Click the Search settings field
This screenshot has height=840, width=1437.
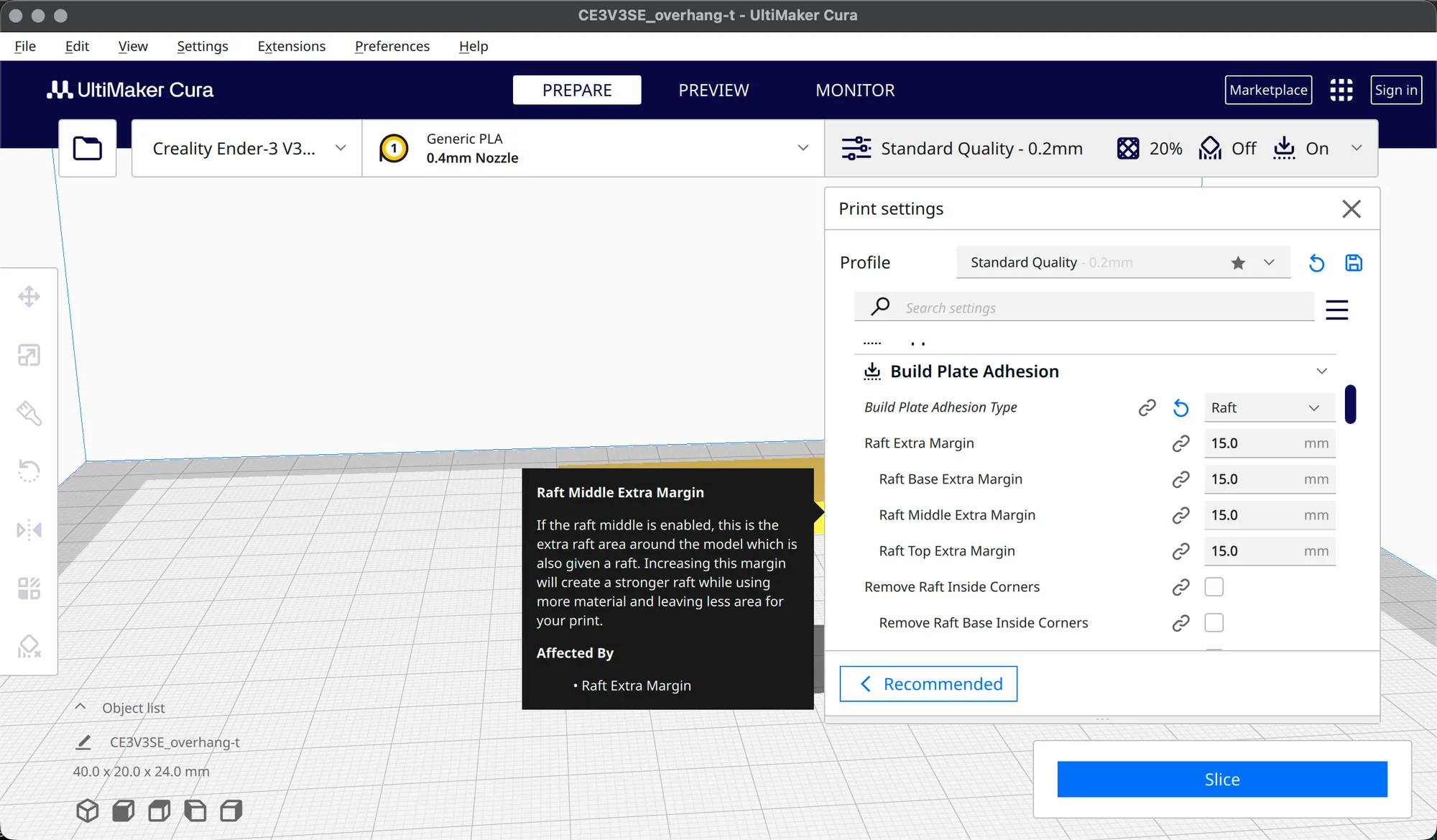click(1084, 307)
